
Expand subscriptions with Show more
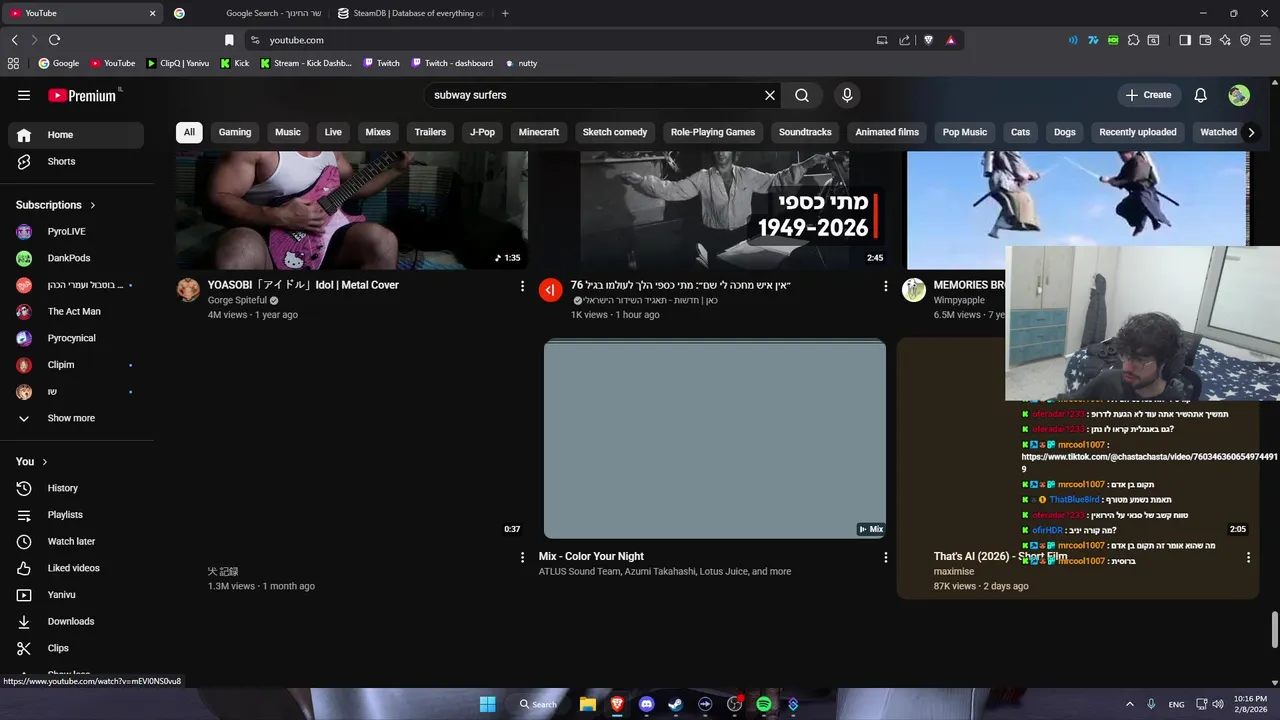tap(76, 418)
